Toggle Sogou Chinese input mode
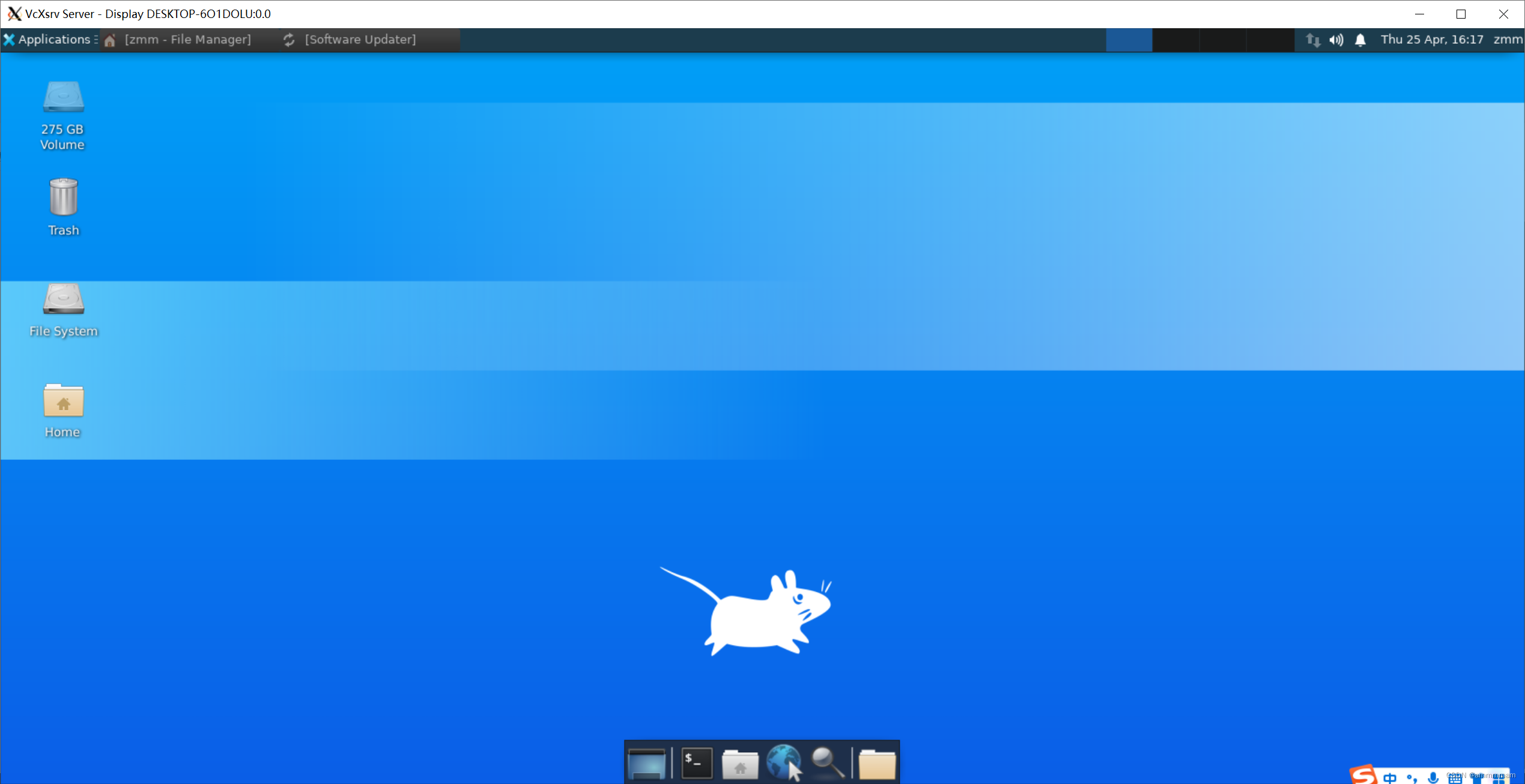 pyautogui.click(x=1390, y=777)
